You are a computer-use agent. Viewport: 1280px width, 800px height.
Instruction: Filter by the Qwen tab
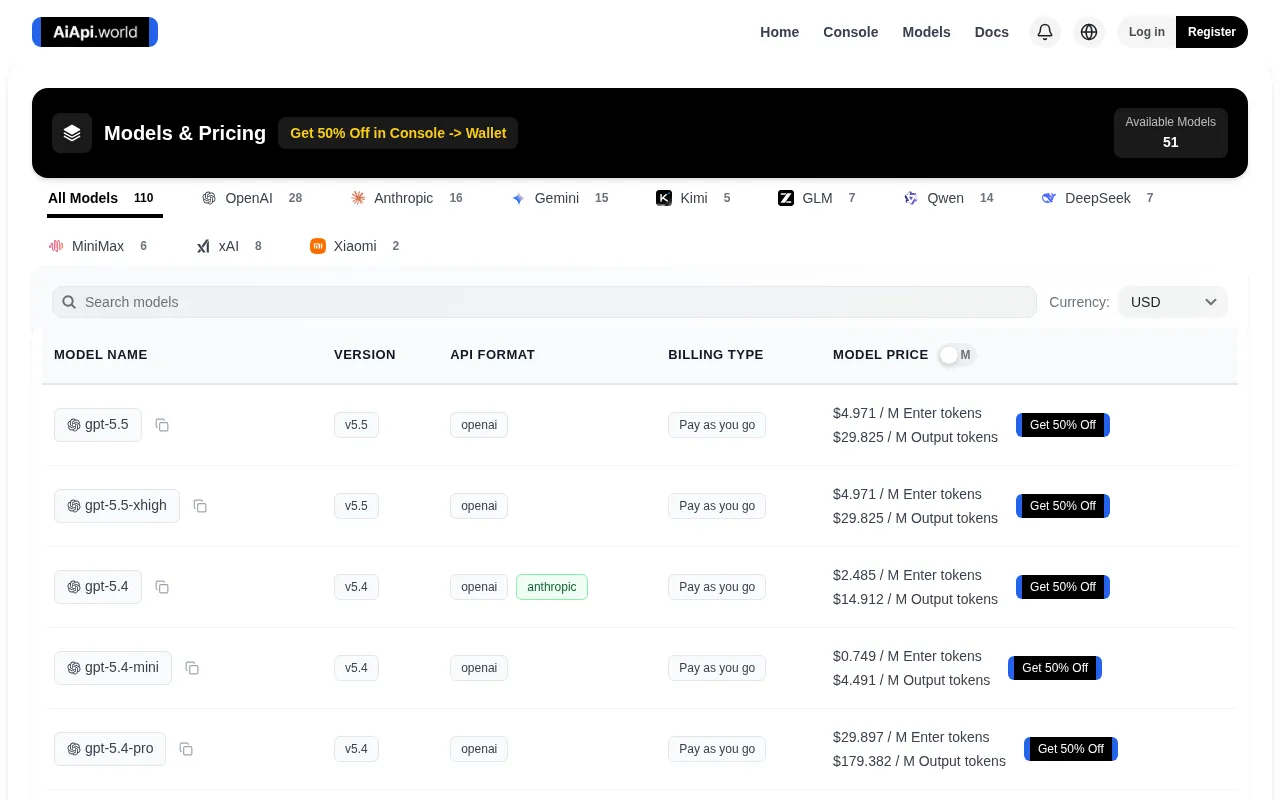(x=949, y=198)
